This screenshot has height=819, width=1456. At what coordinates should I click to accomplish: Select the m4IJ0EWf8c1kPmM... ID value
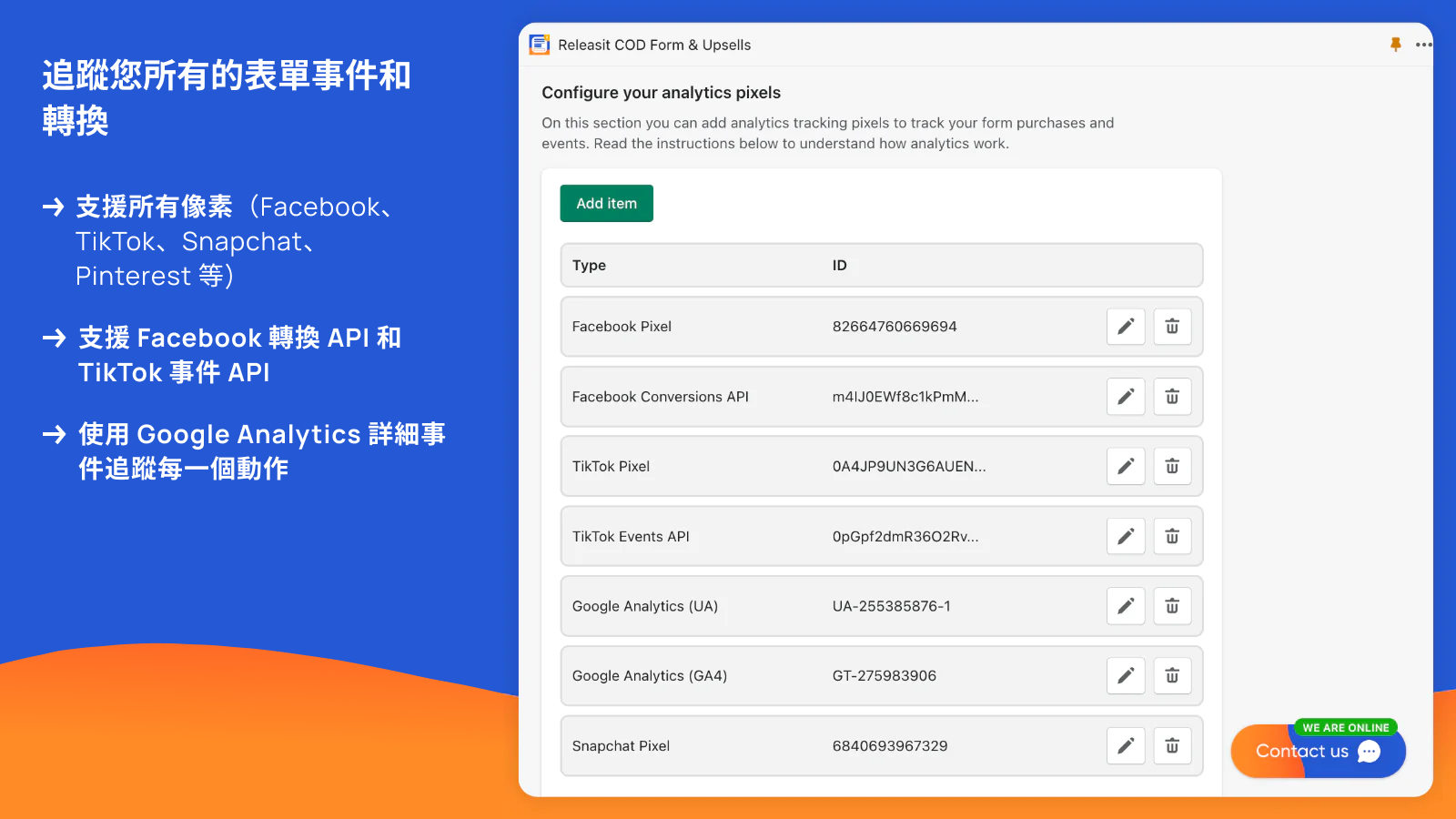(905, 397)
